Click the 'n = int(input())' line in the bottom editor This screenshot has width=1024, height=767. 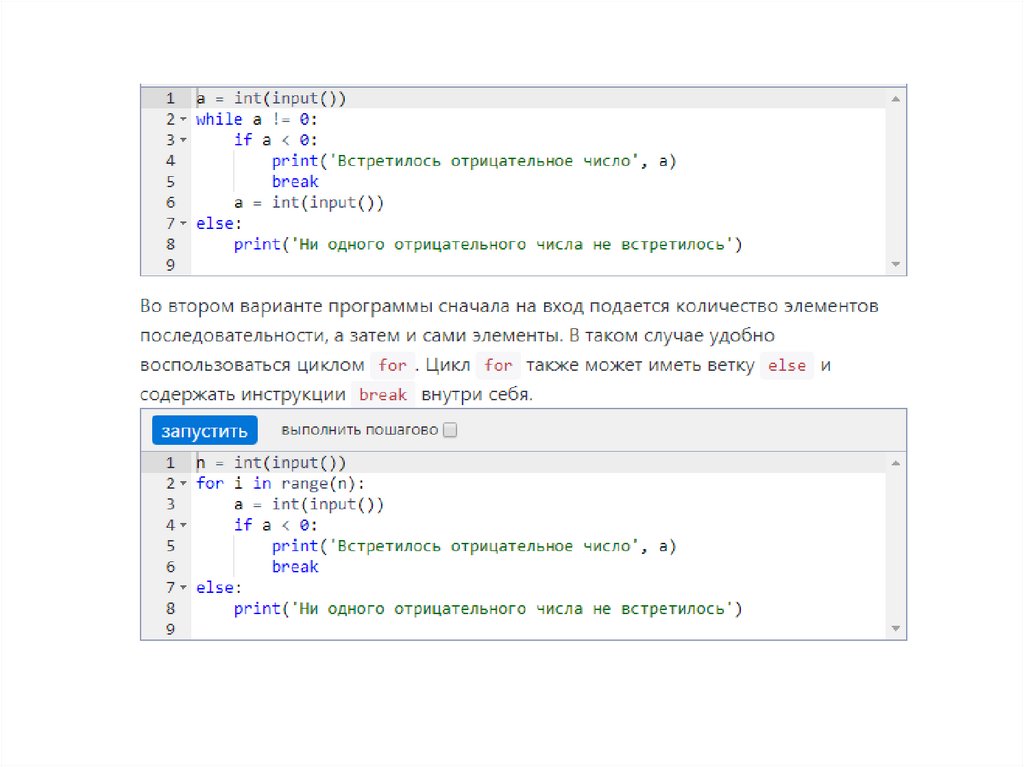(271, 463)
